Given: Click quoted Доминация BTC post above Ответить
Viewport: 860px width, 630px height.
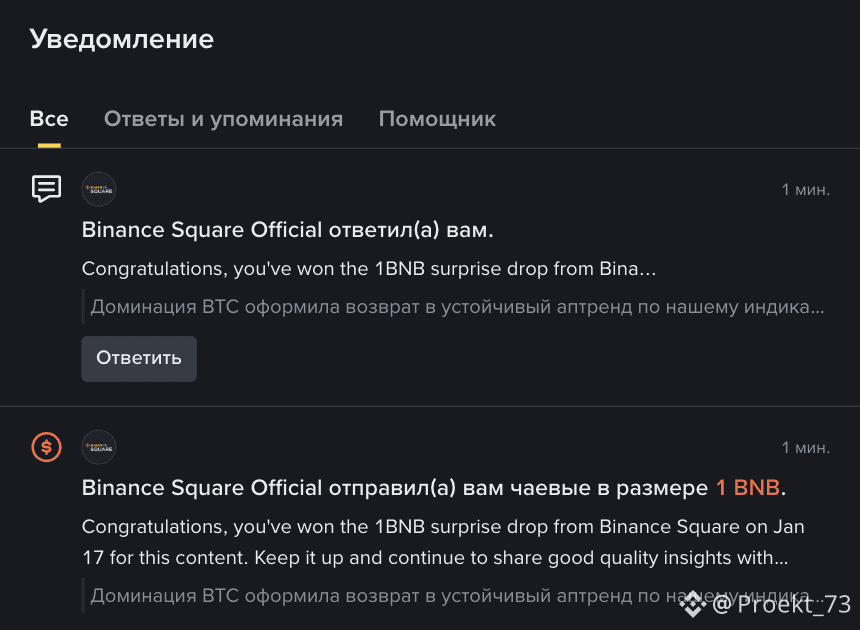Looking at the screenshot, I should (x=457, y=307).
